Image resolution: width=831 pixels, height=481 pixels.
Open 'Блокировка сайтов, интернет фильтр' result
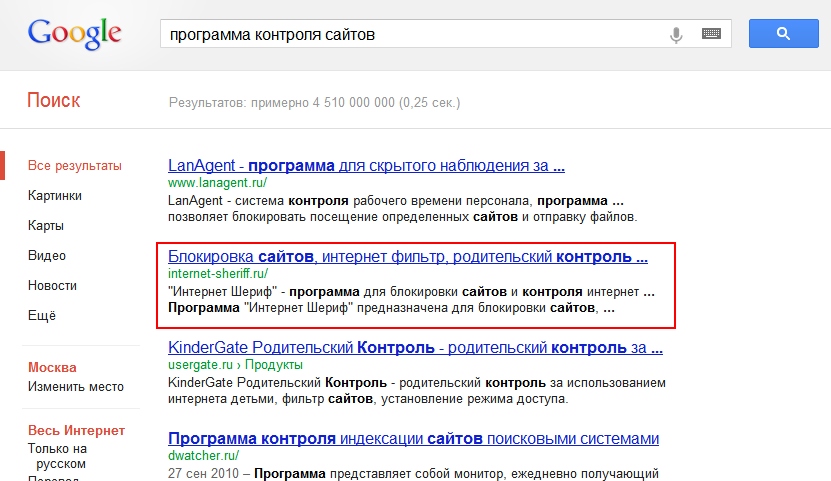(408, 257)
